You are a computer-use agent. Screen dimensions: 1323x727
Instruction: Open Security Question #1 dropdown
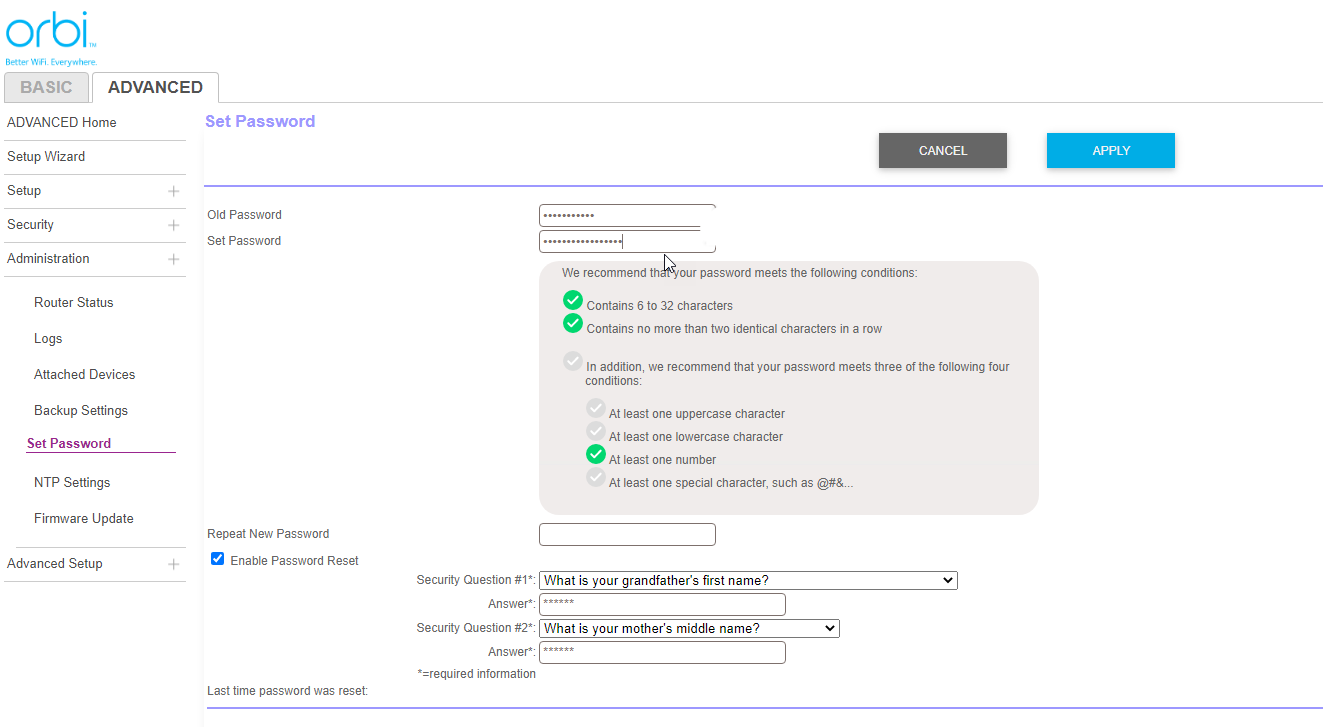(x=748, y=580)
